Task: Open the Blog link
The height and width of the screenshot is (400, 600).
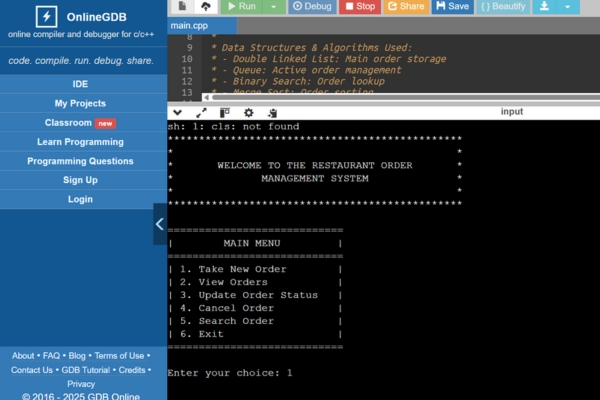Action: point(77,356)
